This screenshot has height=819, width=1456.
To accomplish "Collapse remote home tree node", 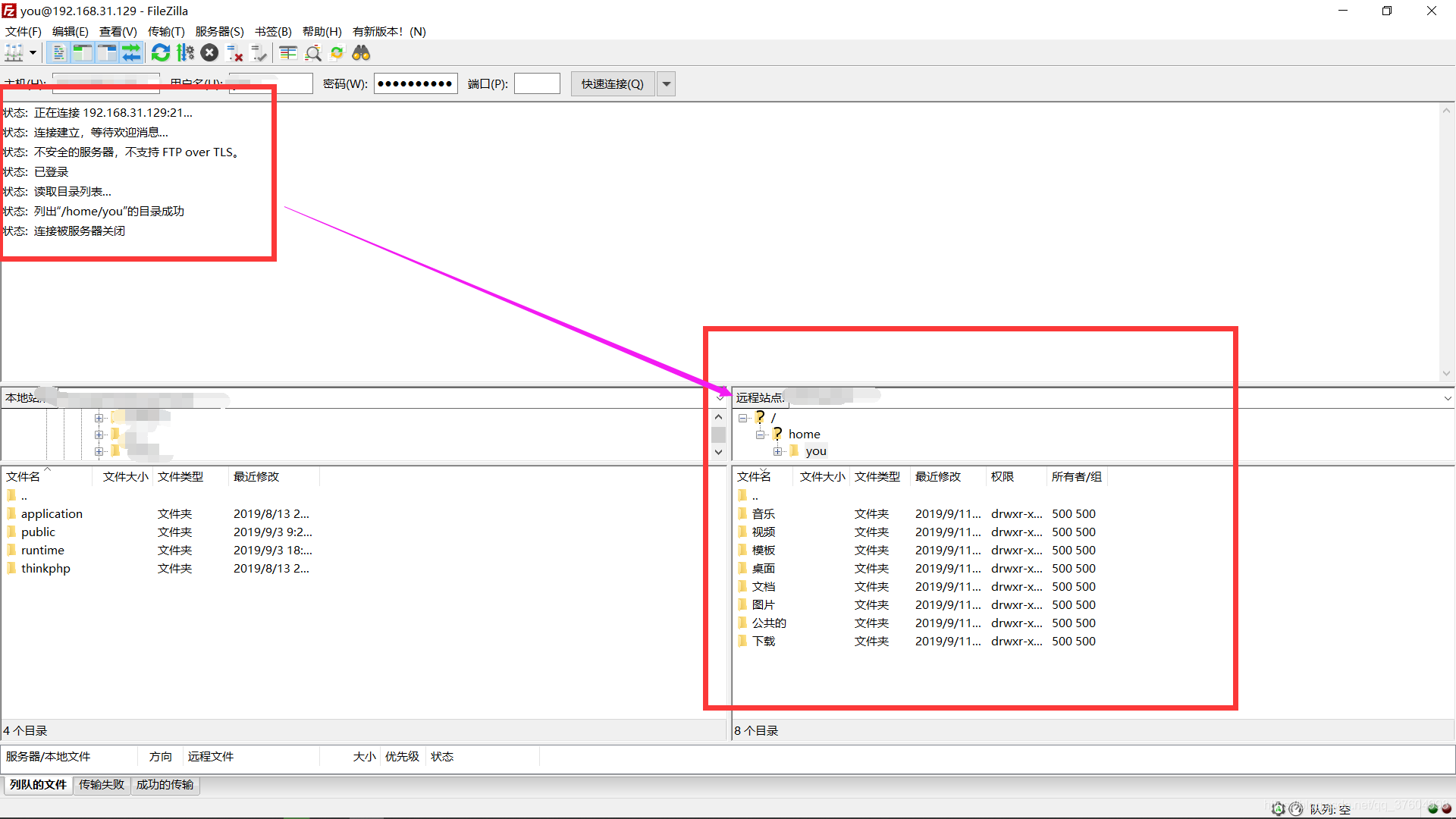I will tap(761, 435).
